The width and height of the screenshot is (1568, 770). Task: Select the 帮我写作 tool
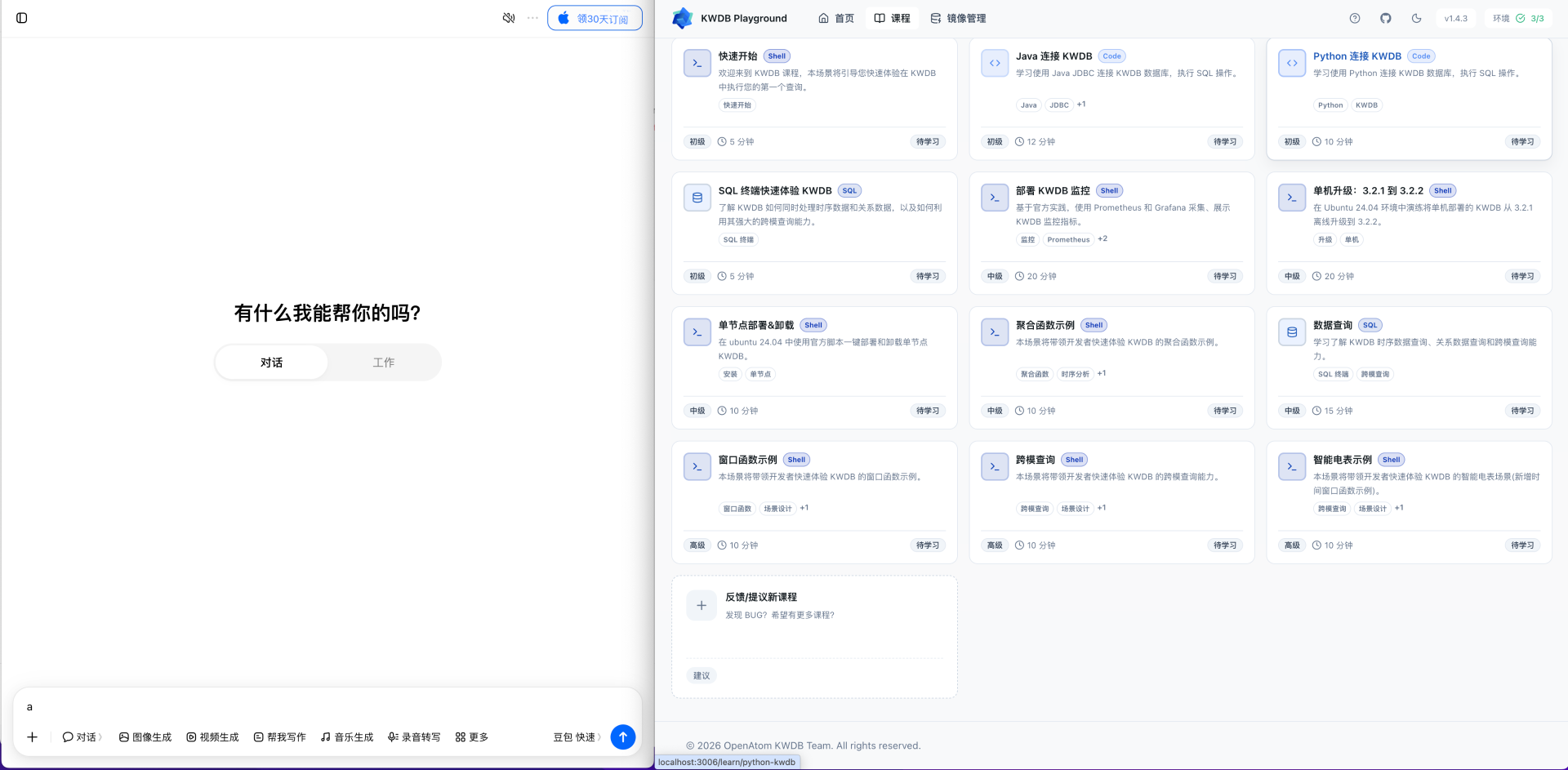(x=279, y=737)
